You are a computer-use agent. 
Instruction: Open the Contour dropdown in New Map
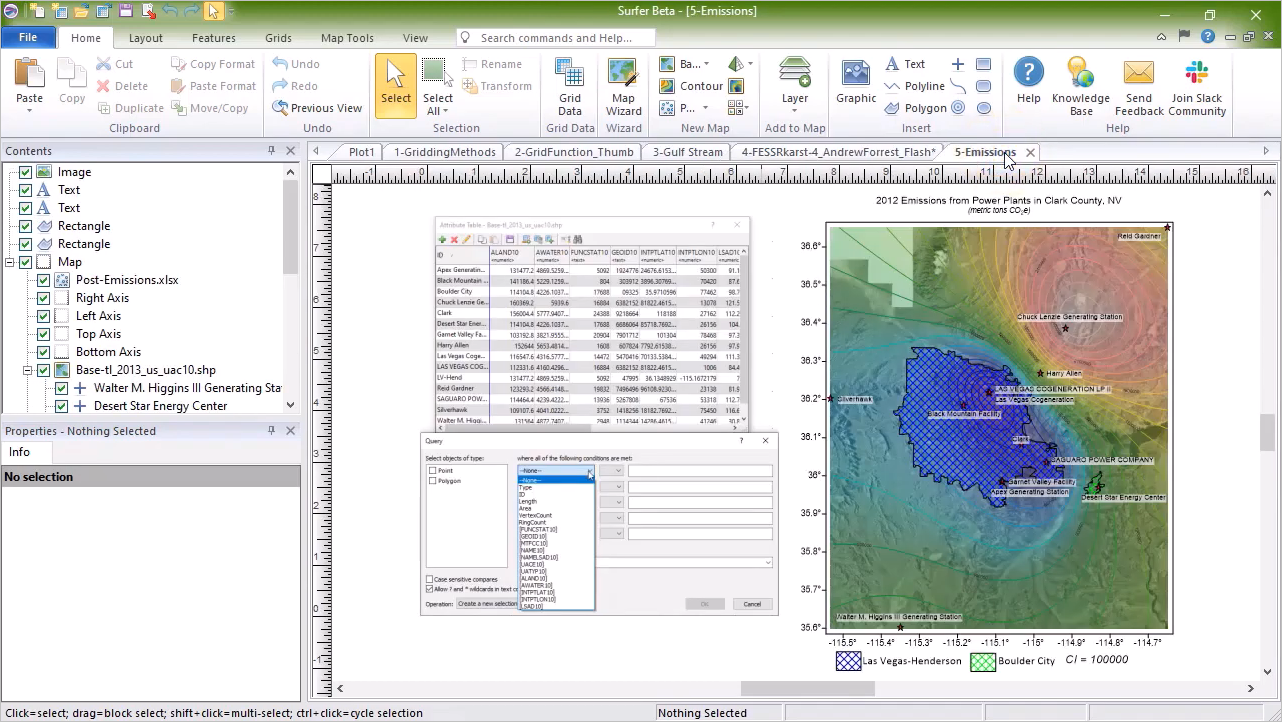click(700, 86)
